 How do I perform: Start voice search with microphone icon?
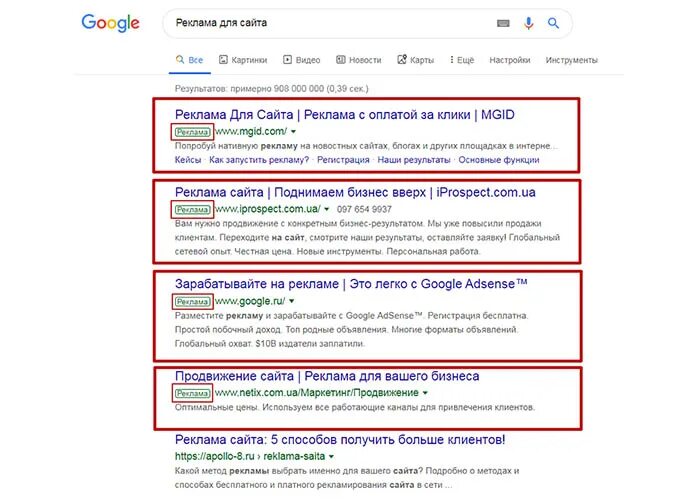pos(528,22)
